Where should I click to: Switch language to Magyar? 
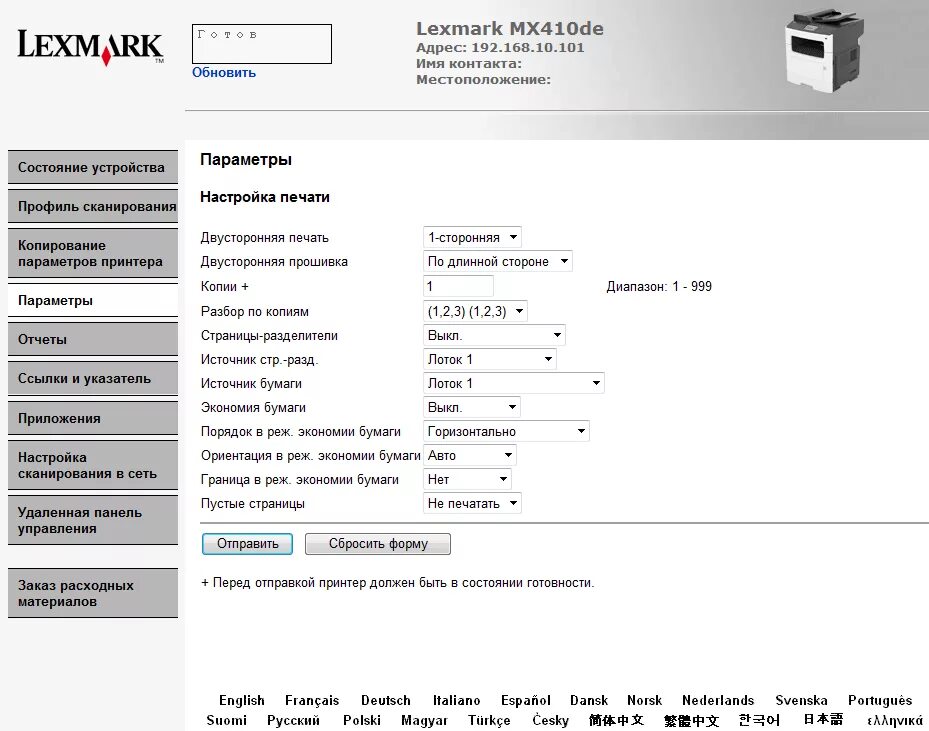(424, 720)
